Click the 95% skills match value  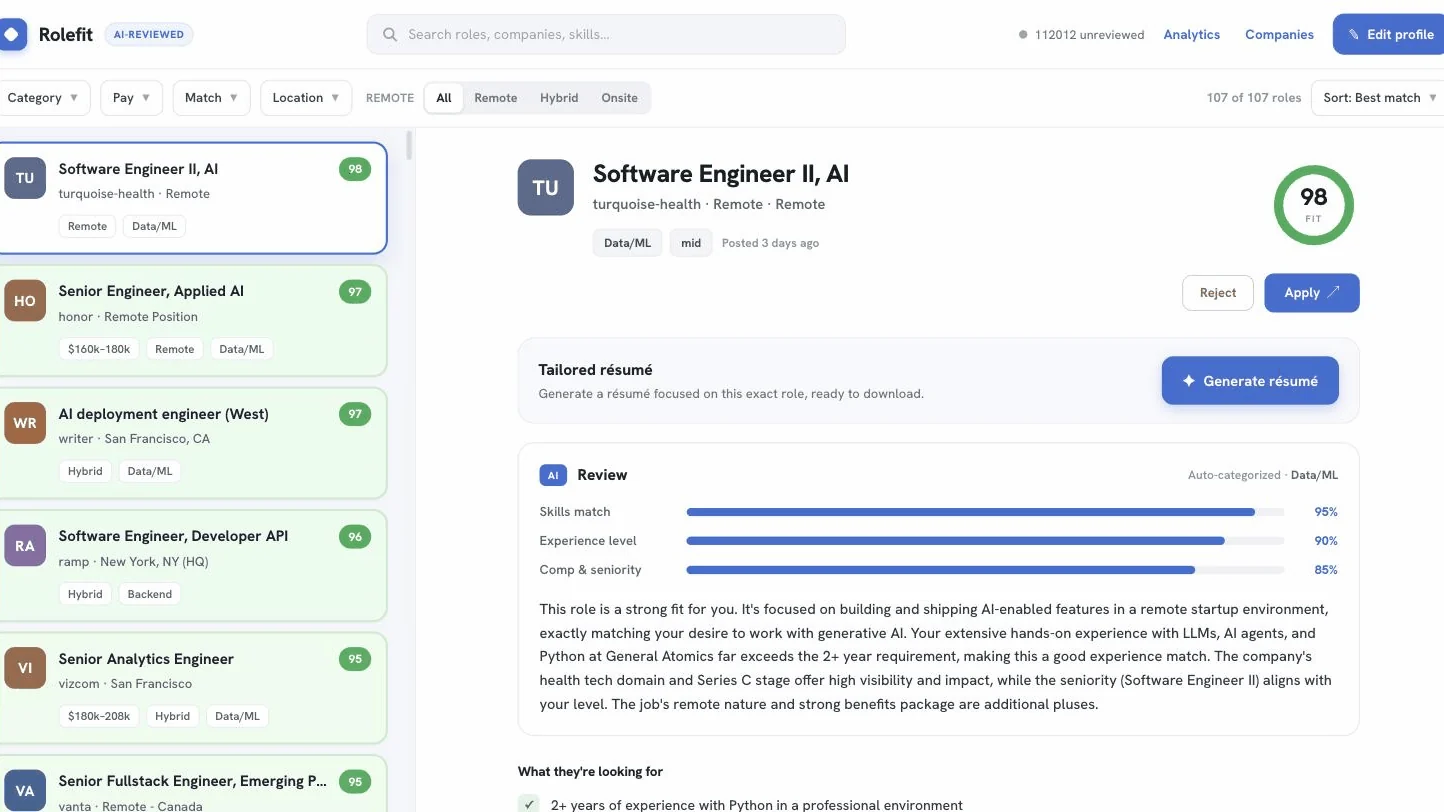point(1326,512)
